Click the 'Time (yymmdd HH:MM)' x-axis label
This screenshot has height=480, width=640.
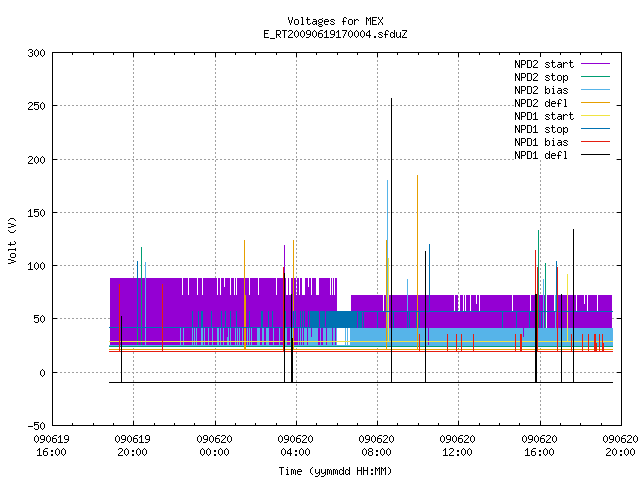(335, 471)
